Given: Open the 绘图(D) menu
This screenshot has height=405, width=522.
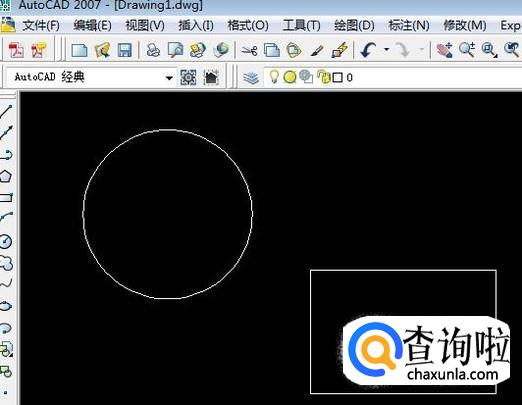Looking at the screenshot, I should 354,26.
